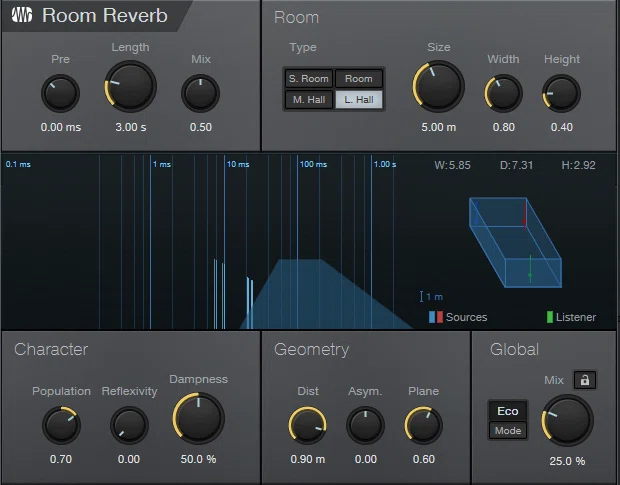Click the 0.70 Population value
The width and height of the screenshot is (620, 485).
tap(61, 459)
